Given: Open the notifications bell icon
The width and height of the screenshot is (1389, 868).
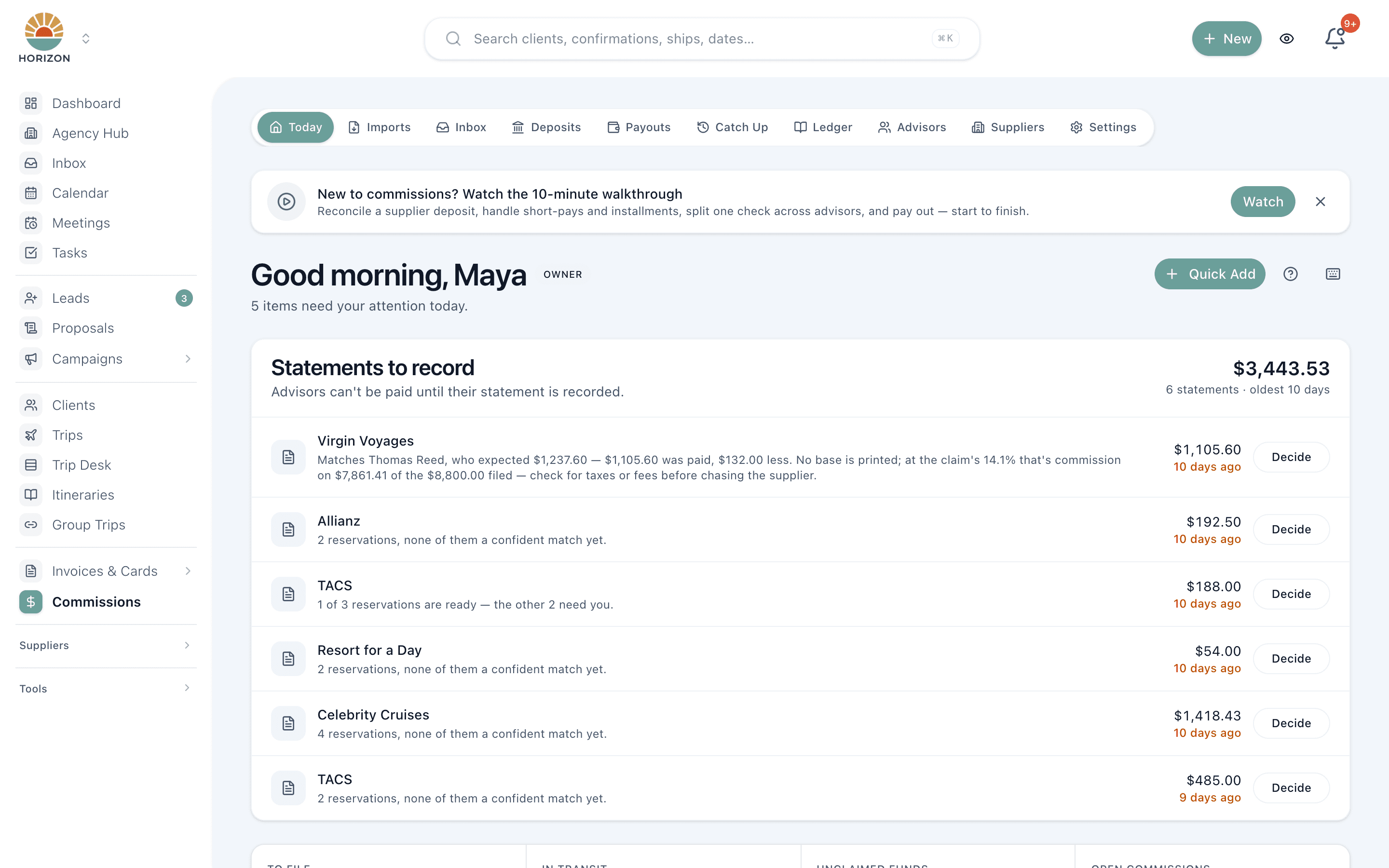Looking at the screenshot, I should [1335, 39].
